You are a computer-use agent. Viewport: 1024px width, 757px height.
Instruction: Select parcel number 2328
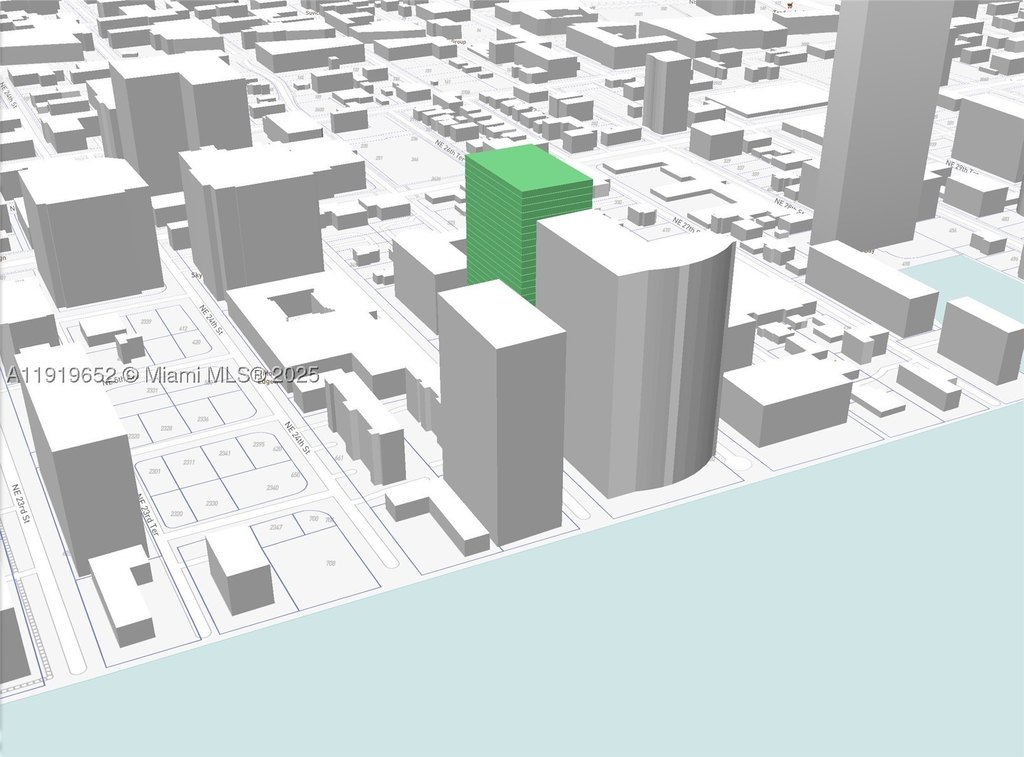(x=166, y=428)
